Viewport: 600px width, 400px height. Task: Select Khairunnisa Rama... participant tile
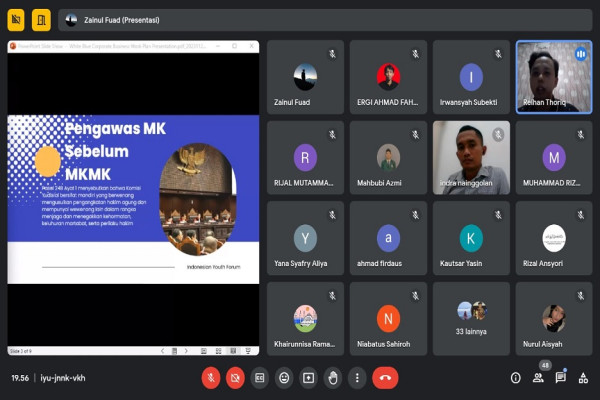click(305, 319)
